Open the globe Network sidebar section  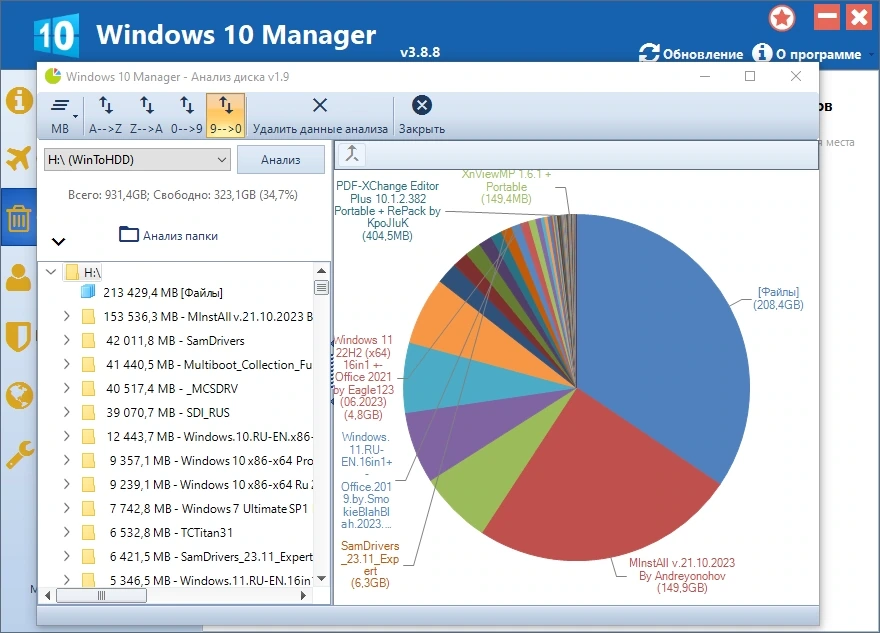tap(19, 396)
